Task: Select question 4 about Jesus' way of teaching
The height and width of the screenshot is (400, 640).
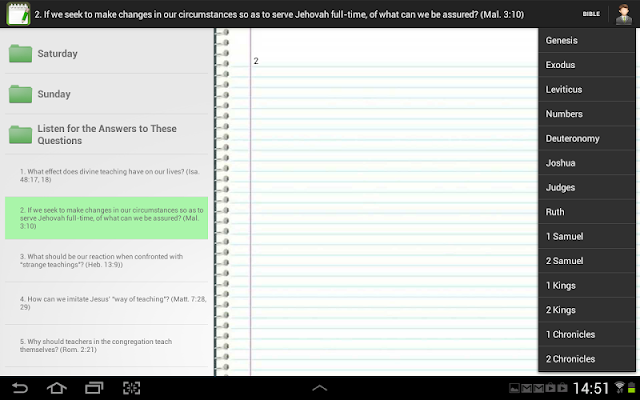Action: click(x=107, y=303)
